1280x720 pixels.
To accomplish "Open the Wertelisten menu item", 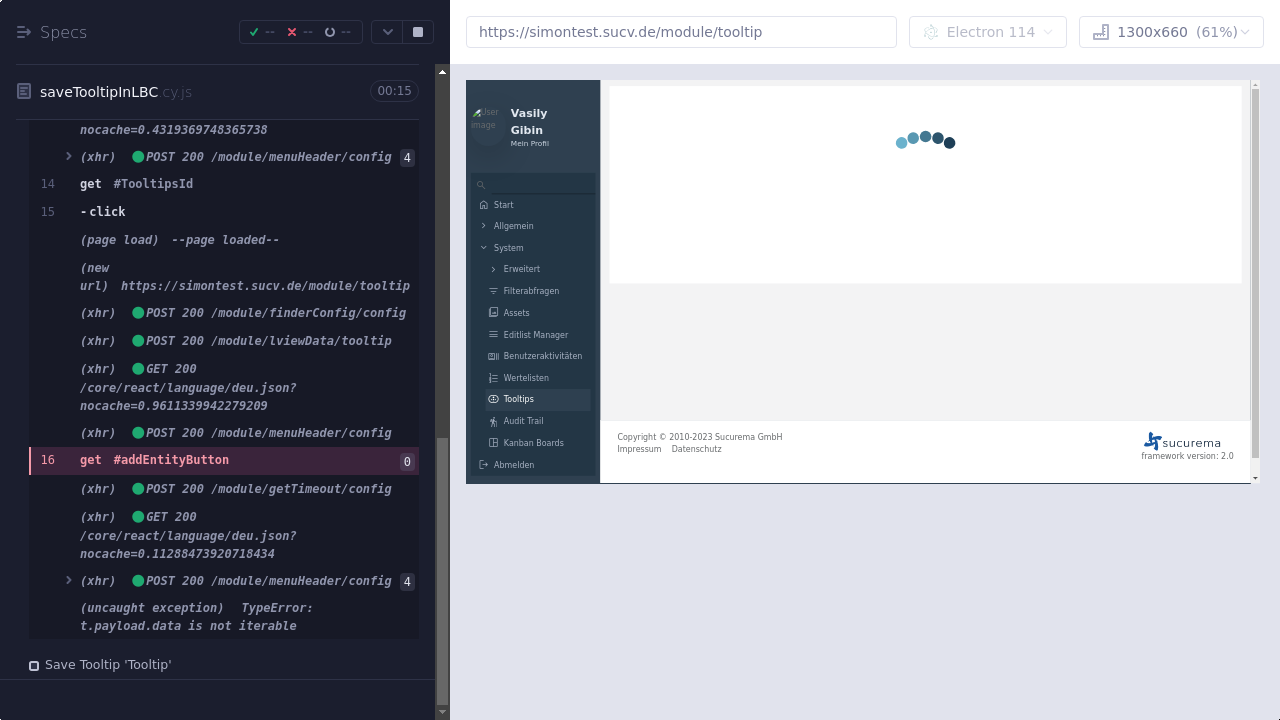I will click(525, 378).
